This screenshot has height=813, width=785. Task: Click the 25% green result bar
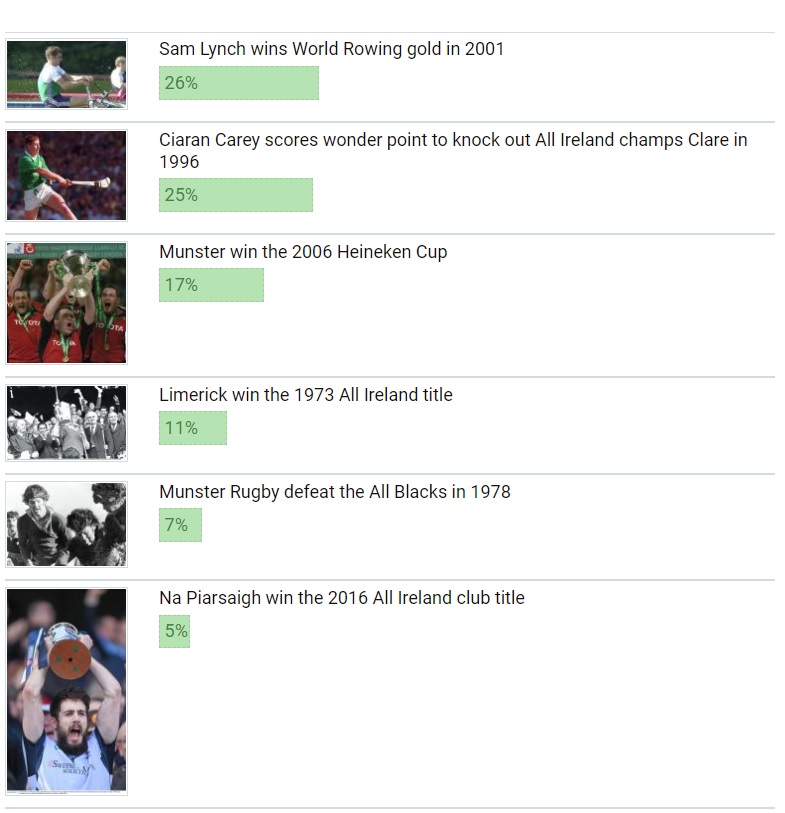point(235,195)
